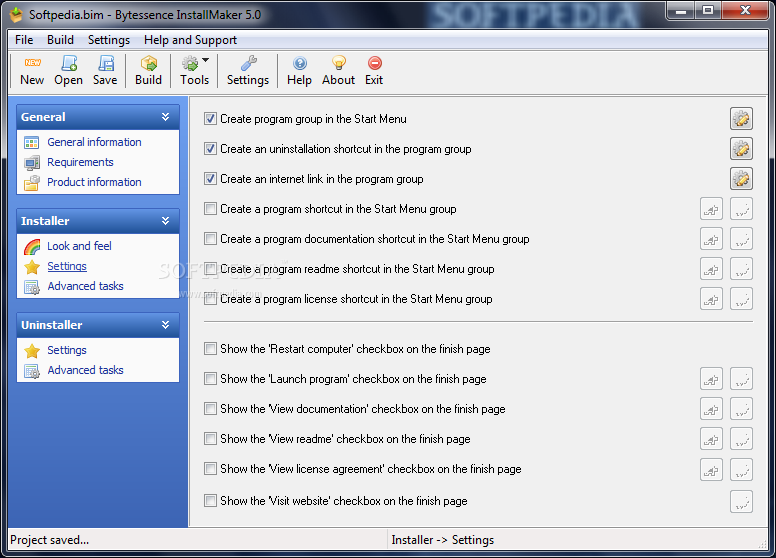Click the Help question-mark icon
This screenshot has height=558, width=776.
point(299,63)
